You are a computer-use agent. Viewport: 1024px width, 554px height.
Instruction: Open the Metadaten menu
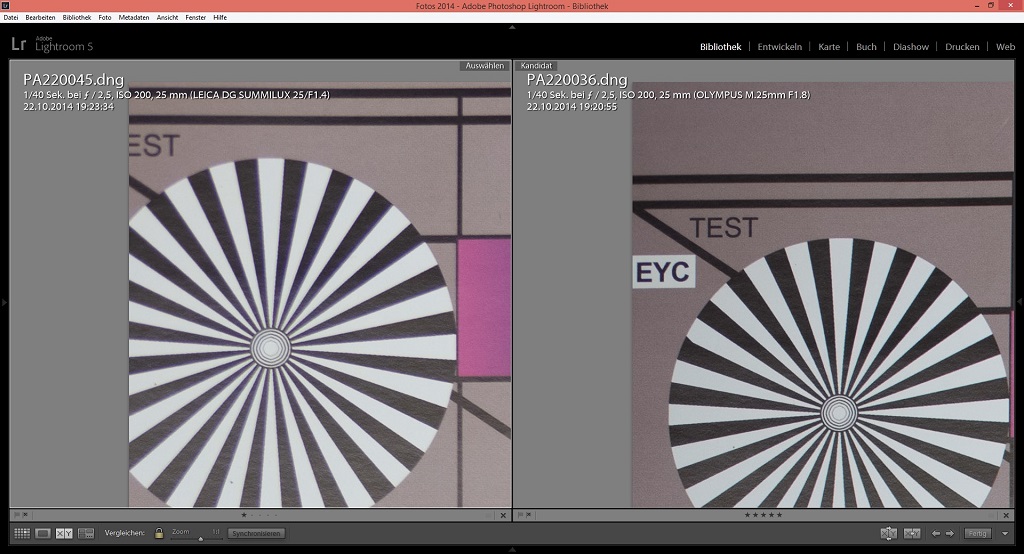click(133, 17)
